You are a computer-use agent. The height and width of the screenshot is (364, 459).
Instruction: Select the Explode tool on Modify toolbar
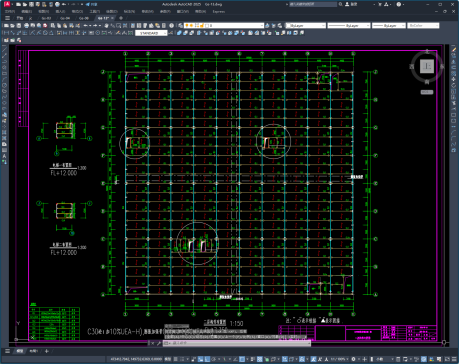point(454,150)
